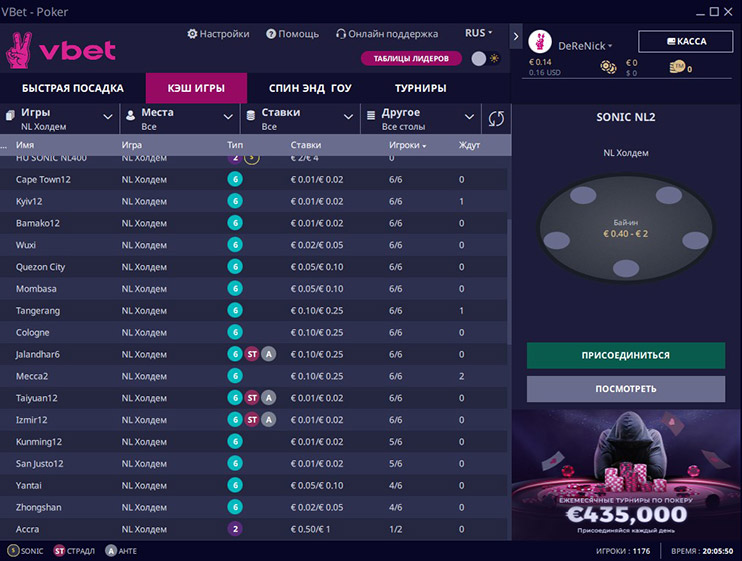Select the Mombasa table row

point(254,289)
